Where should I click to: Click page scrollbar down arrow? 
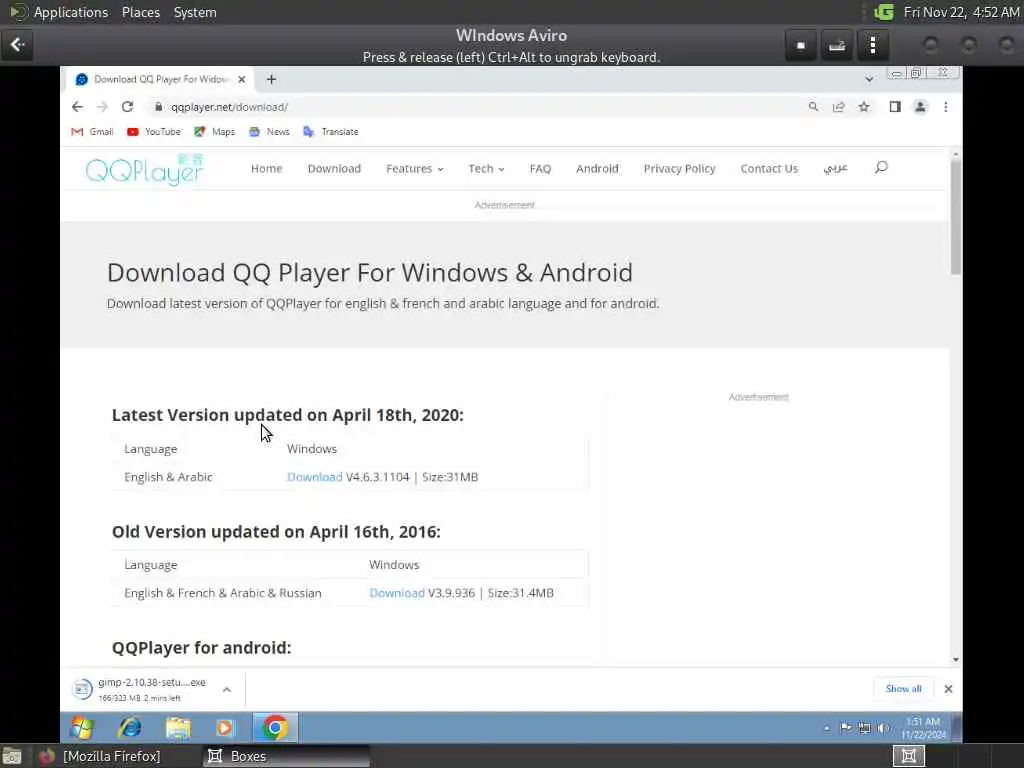click(x=955, y=660)
